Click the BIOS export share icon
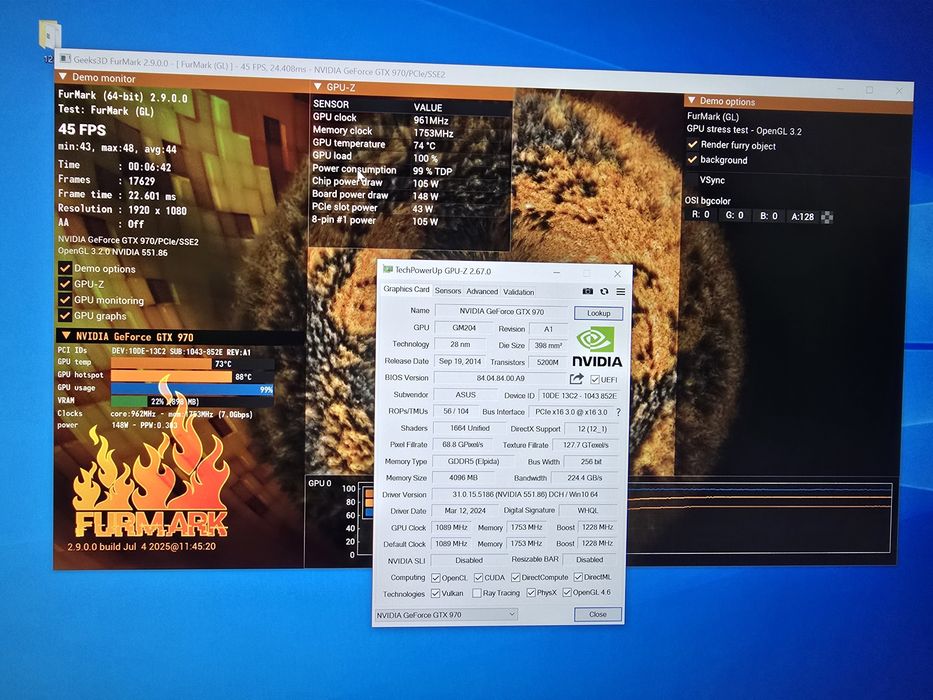The height and width of the screenshot is (700, 933). coord(576,379)
